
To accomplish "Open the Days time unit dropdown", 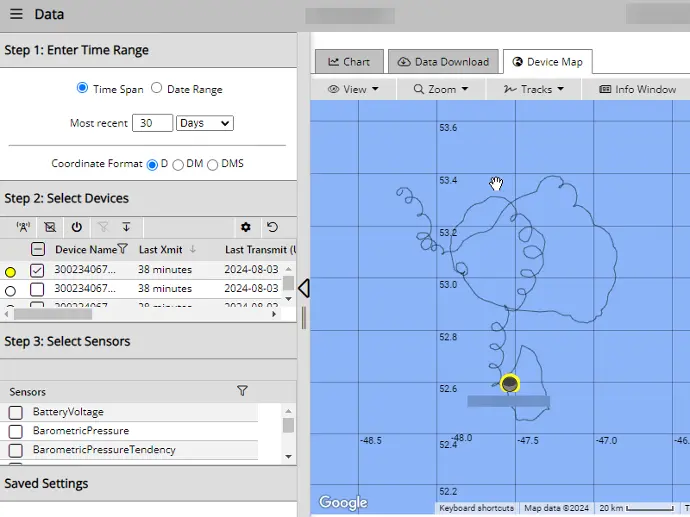I will click(x=204, y=123).
